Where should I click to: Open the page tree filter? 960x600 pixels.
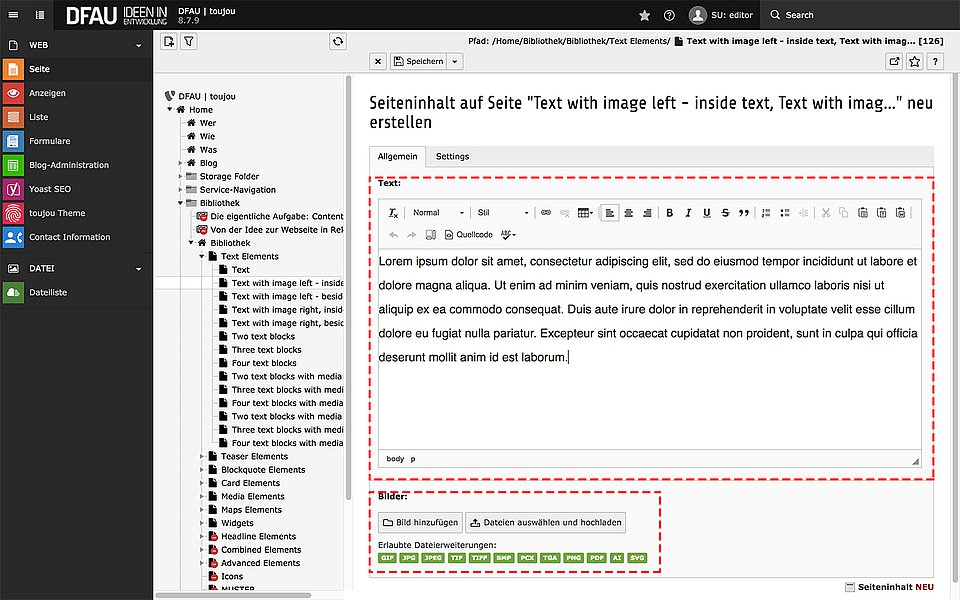189,42
